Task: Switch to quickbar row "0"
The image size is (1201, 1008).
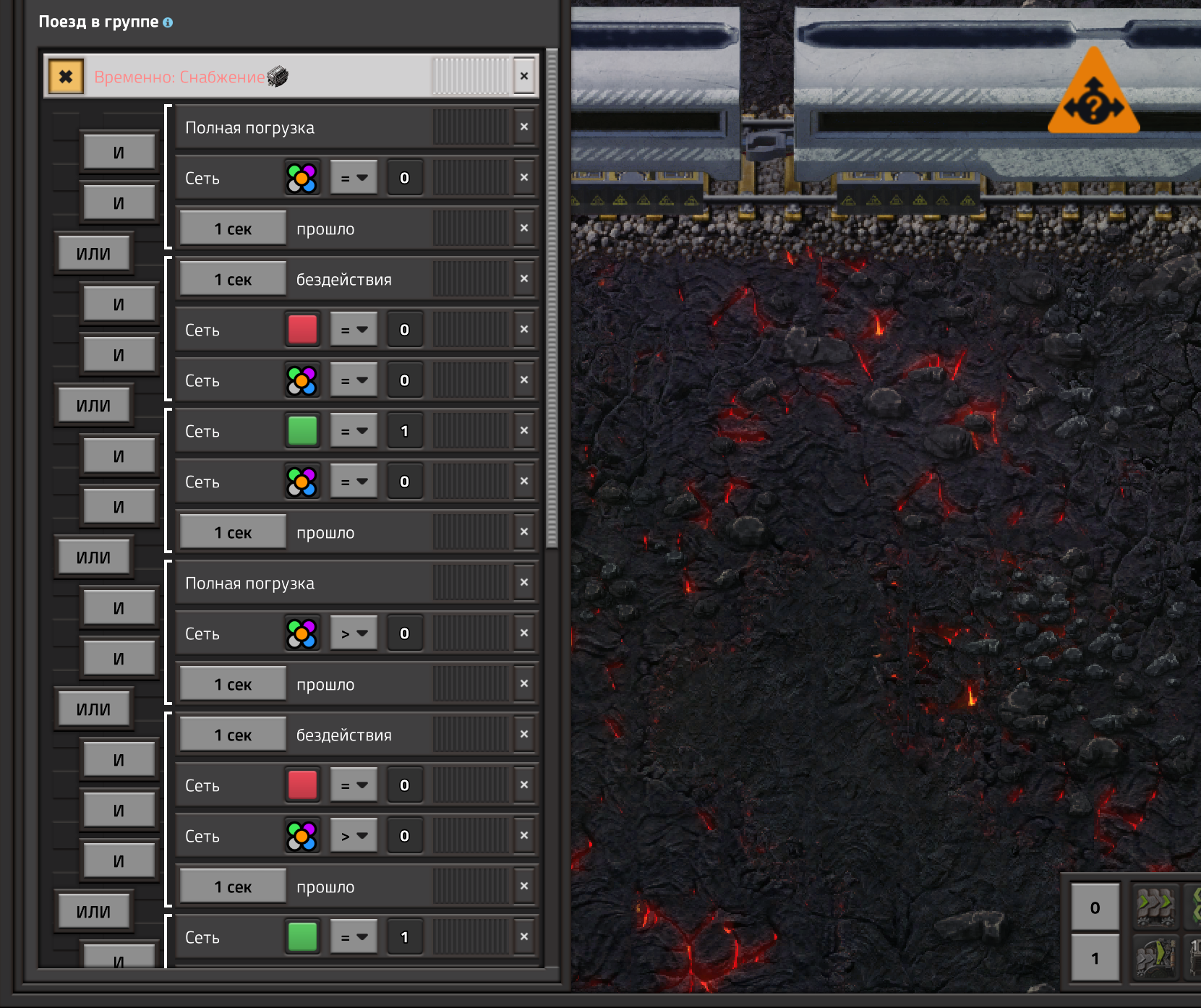Action: 1095,907
